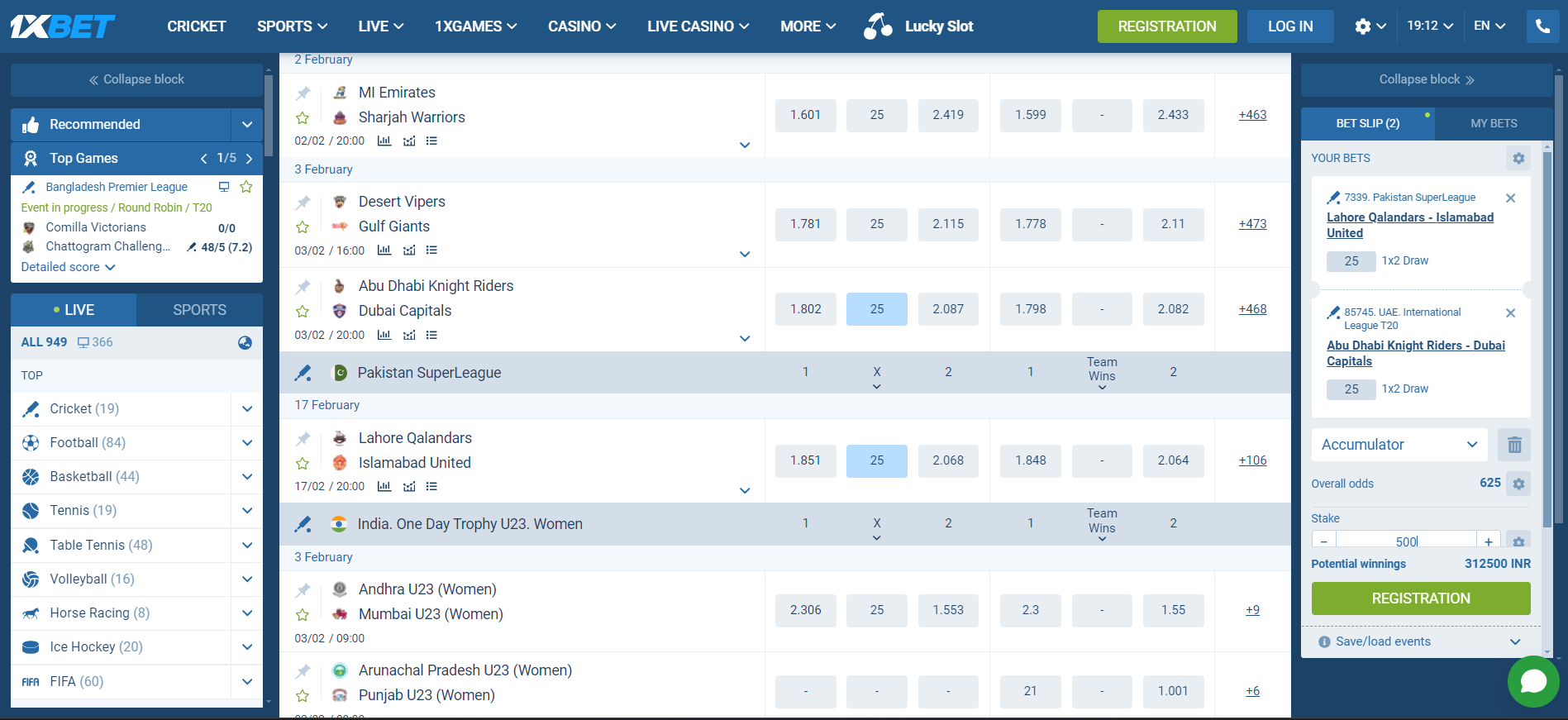Clear bet slip with trash icon
Viewport: 1568px width, 720px height.
pyautogui.click(x=1514, y=445)
